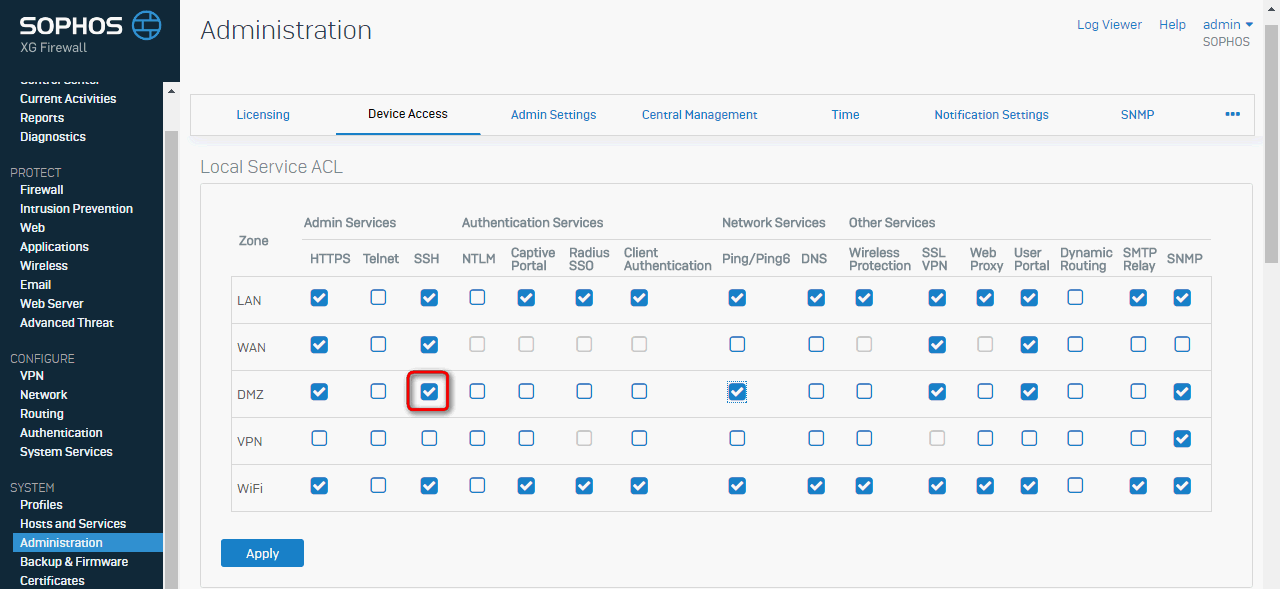
Task: Uncheck SNMP for the WiFi zone
Action: tap(1182, 486)
